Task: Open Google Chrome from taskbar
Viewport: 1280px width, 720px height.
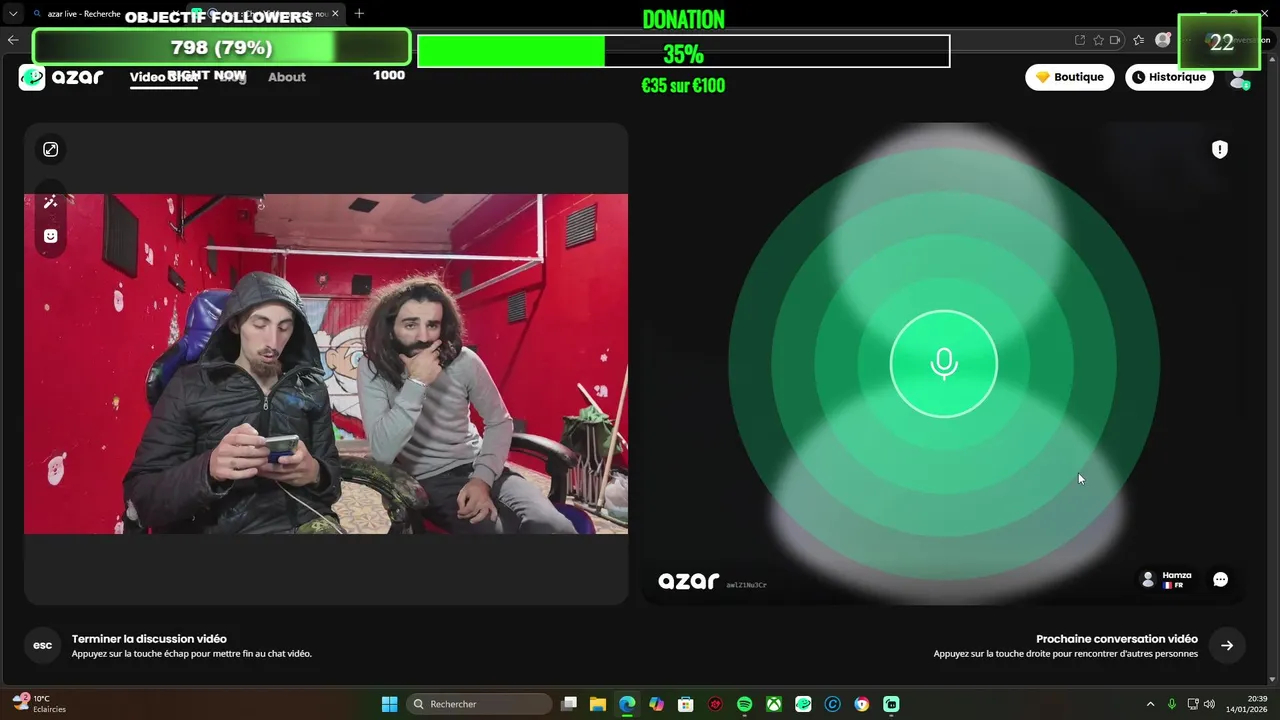Action: [862, 704]
